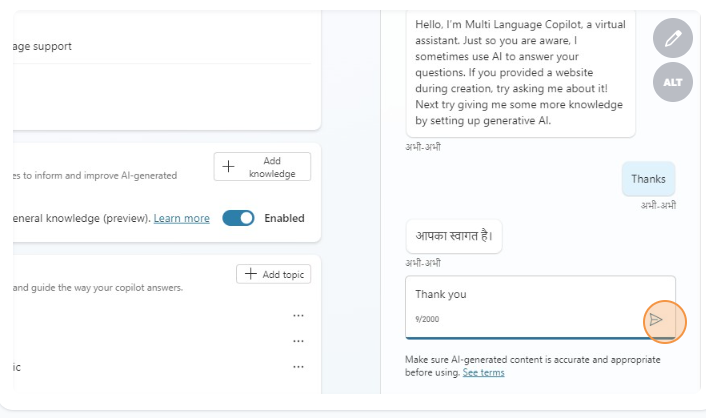Follow the See terms link
Screen dimensions: 706x418
pyautogui.click(x=483, y=372)
